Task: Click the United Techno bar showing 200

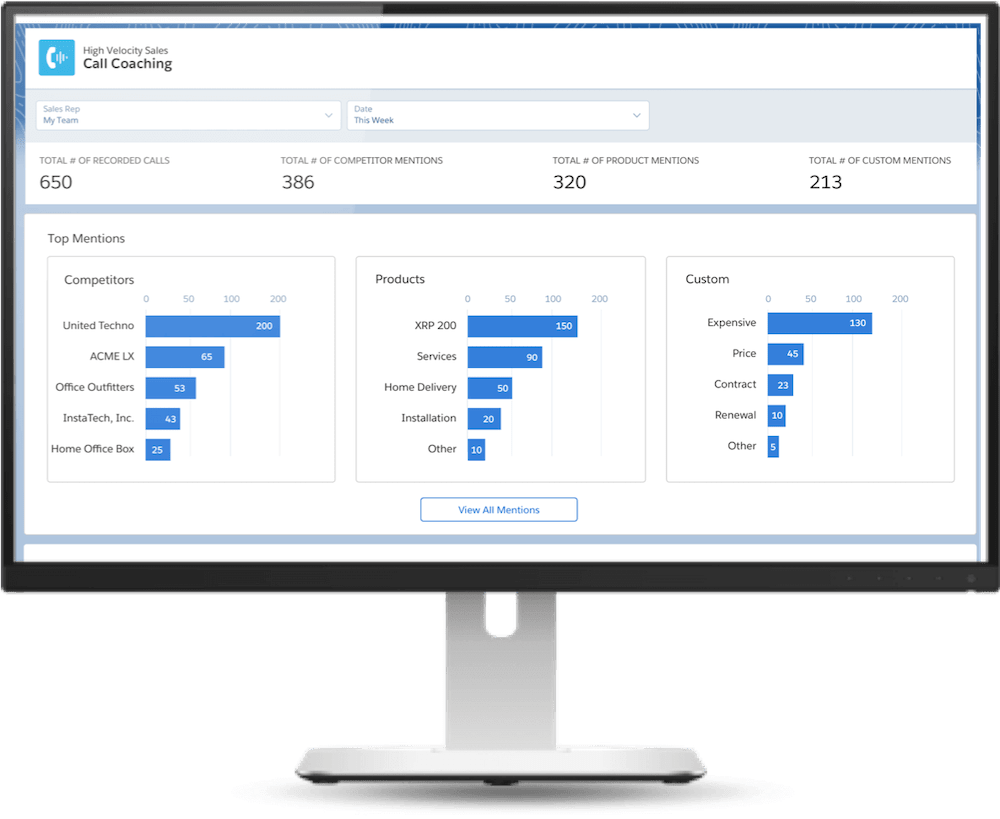Action: click(x=212, y=326)
